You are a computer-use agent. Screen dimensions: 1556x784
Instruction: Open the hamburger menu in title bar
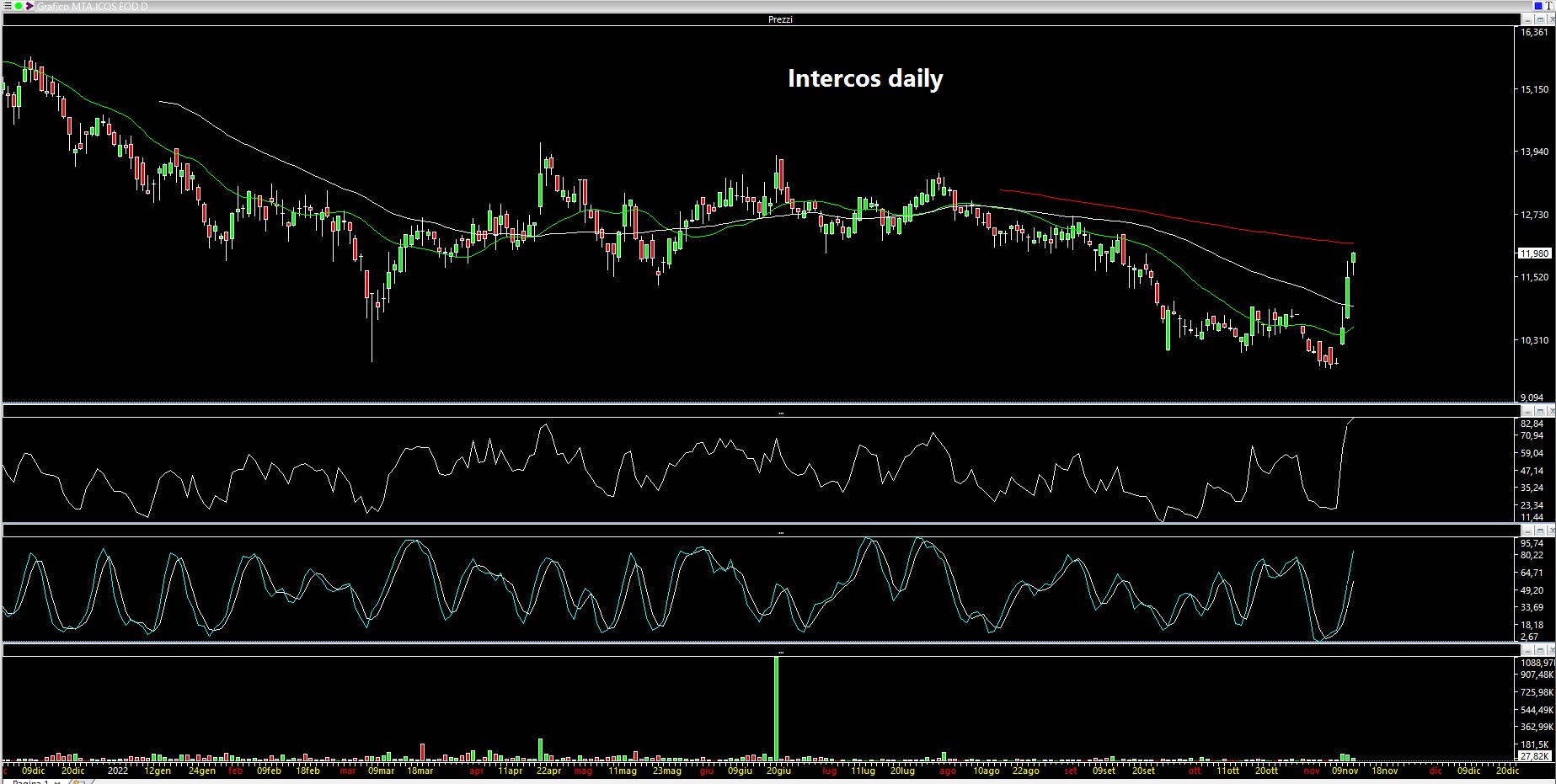(7, 6)
